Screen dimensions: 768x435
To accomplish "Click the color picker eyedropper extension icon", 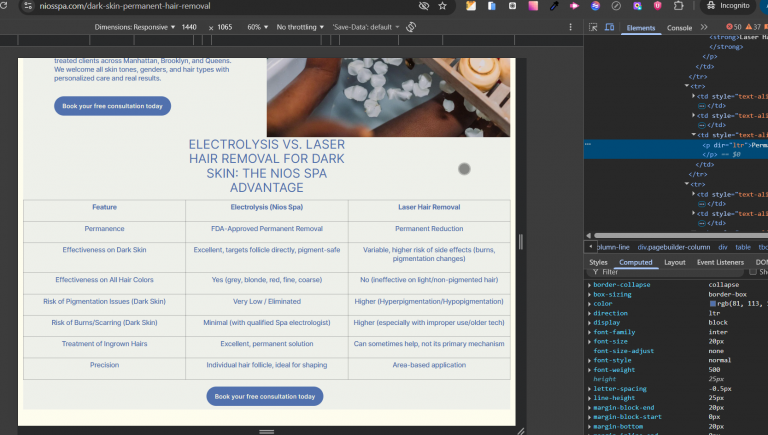I will [x=554, y=6].
